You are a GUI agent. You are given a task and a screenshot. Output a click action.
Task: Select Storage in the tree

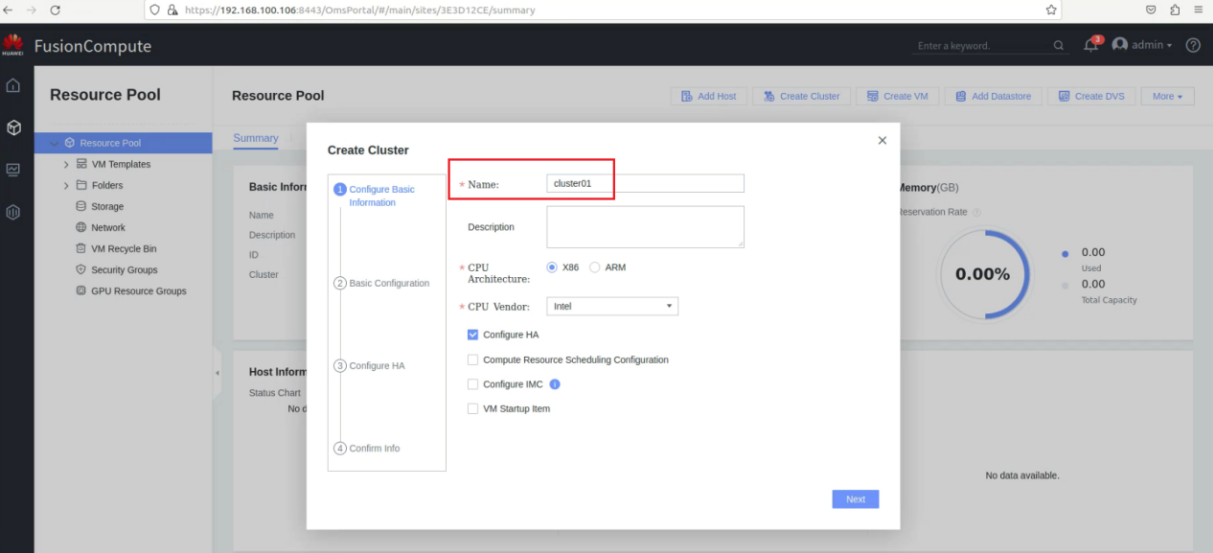tap(107, 206)
